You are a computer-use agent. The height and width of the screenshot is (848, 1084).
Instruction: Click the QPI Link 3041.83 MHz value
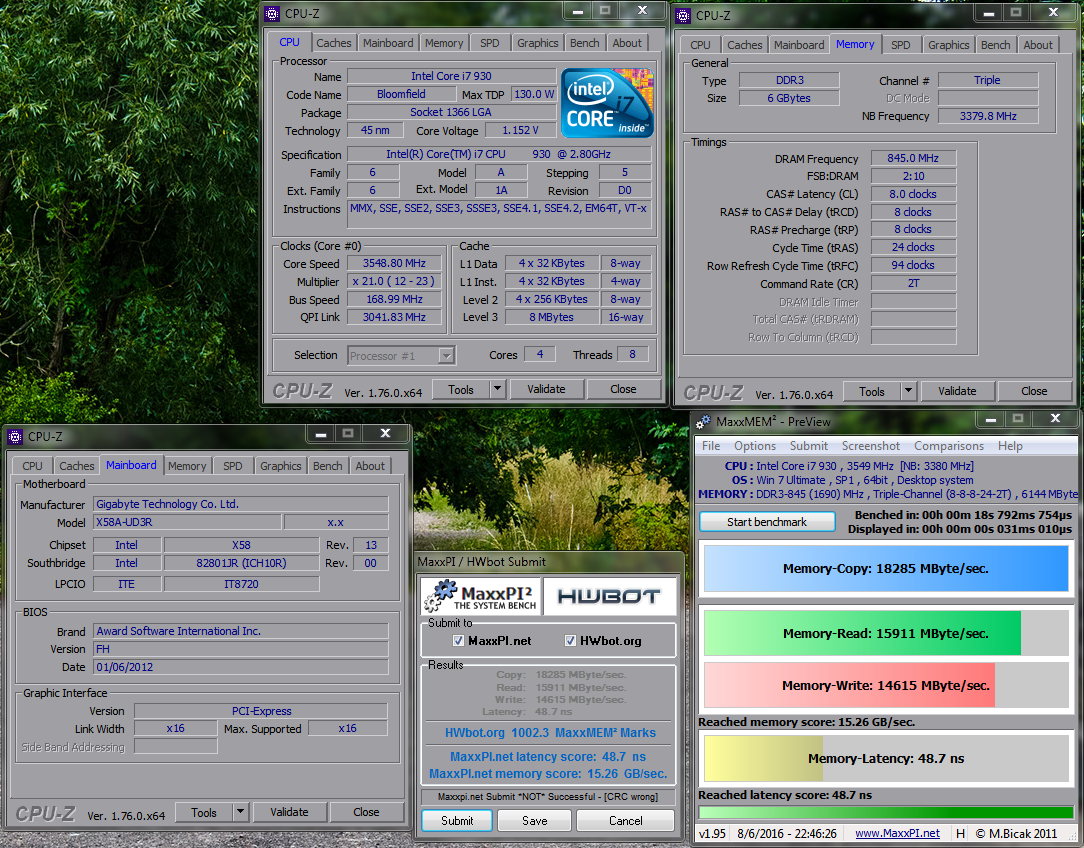395,317
